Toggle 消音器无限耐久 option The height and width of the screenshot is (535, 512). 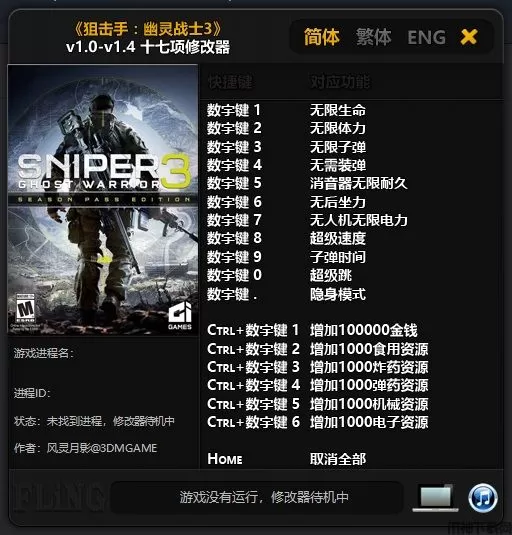(x=359, y=184)
